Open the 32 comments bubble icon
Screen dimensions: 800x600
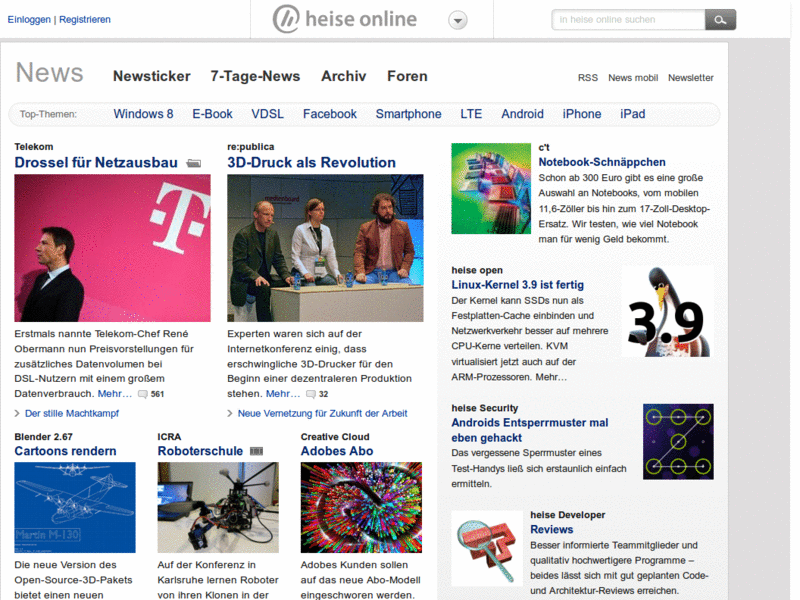311,394
